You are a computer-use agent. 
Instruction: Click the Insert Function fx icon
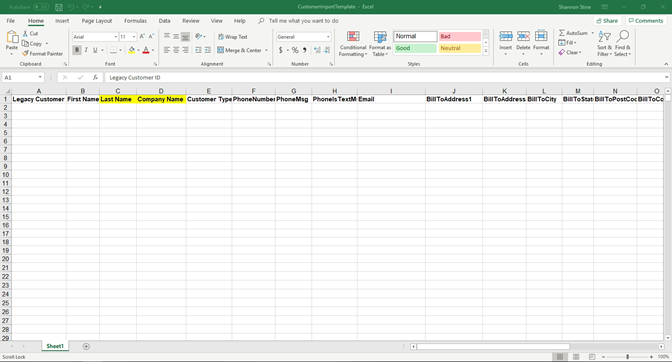point(95,78)
